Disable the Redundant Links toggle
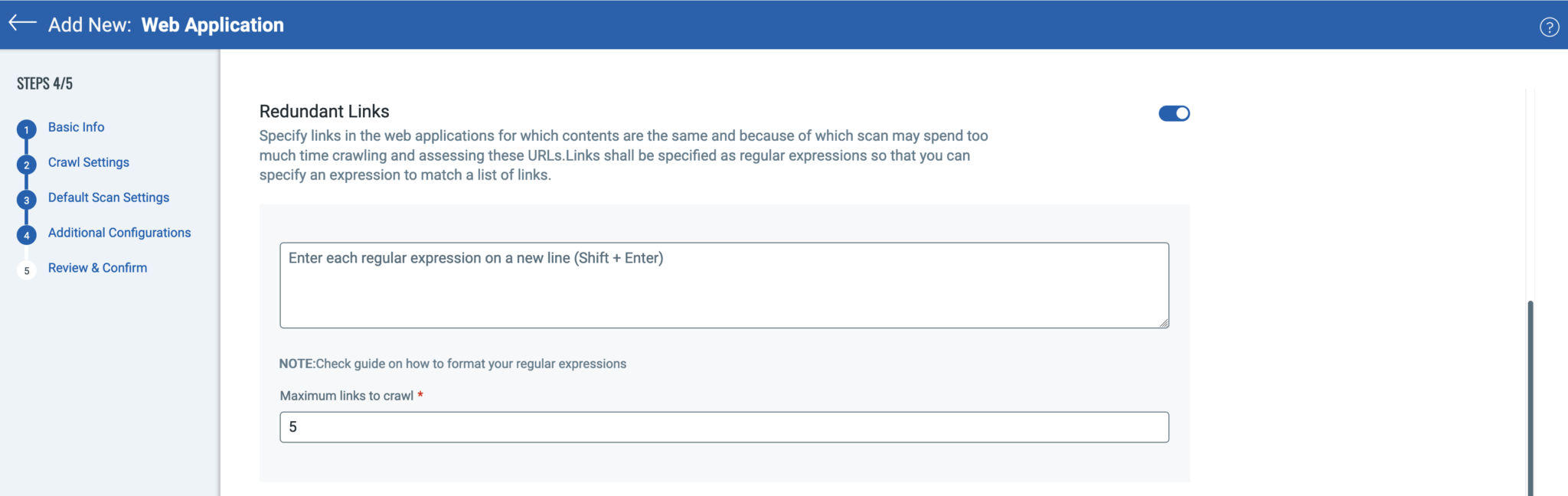1568x496 pixels. [1174, 113]
